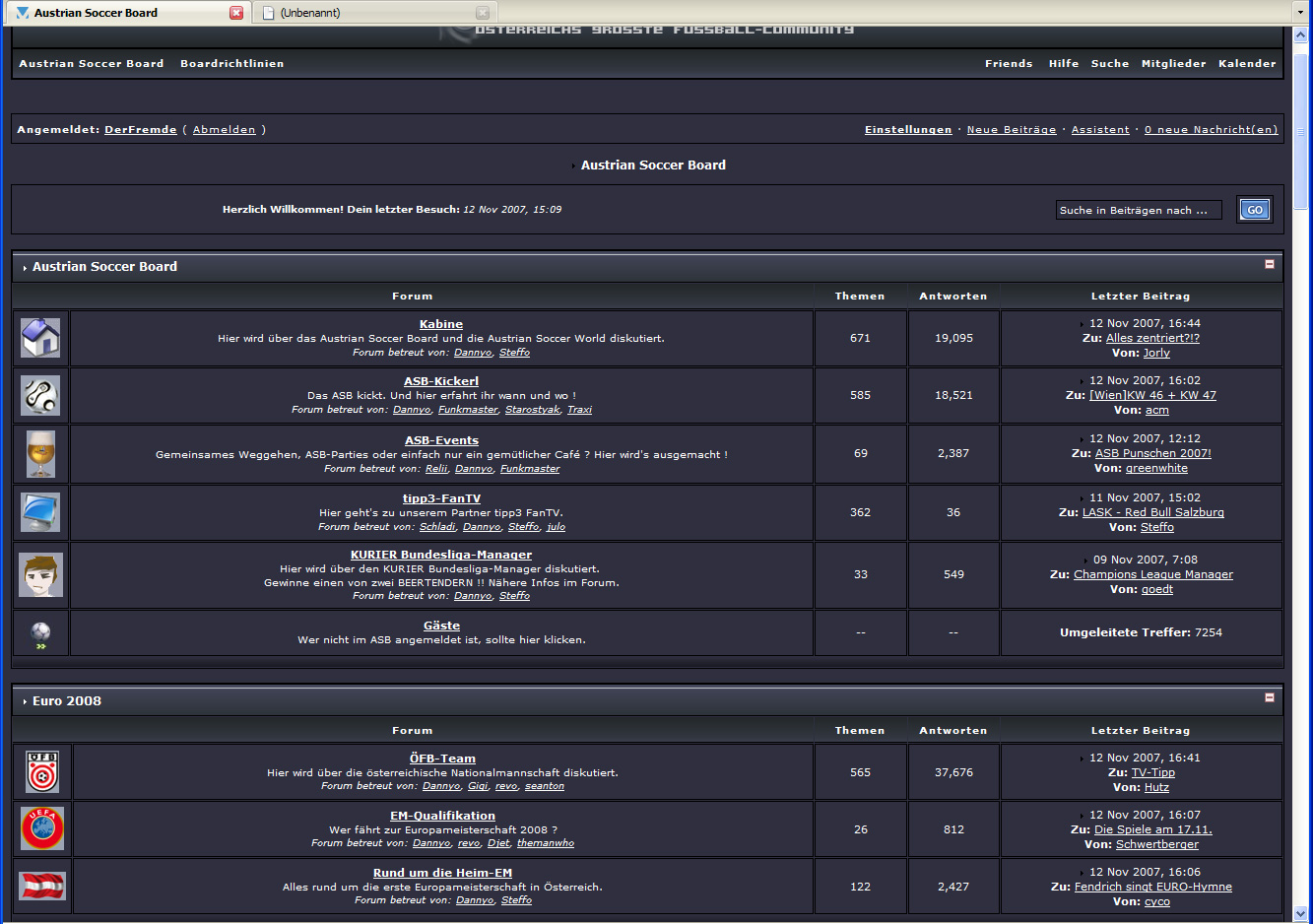Screen dimensions: 1313x924
Task: Open the Mitglieder menu item
Action: [x=1174, y=63]
